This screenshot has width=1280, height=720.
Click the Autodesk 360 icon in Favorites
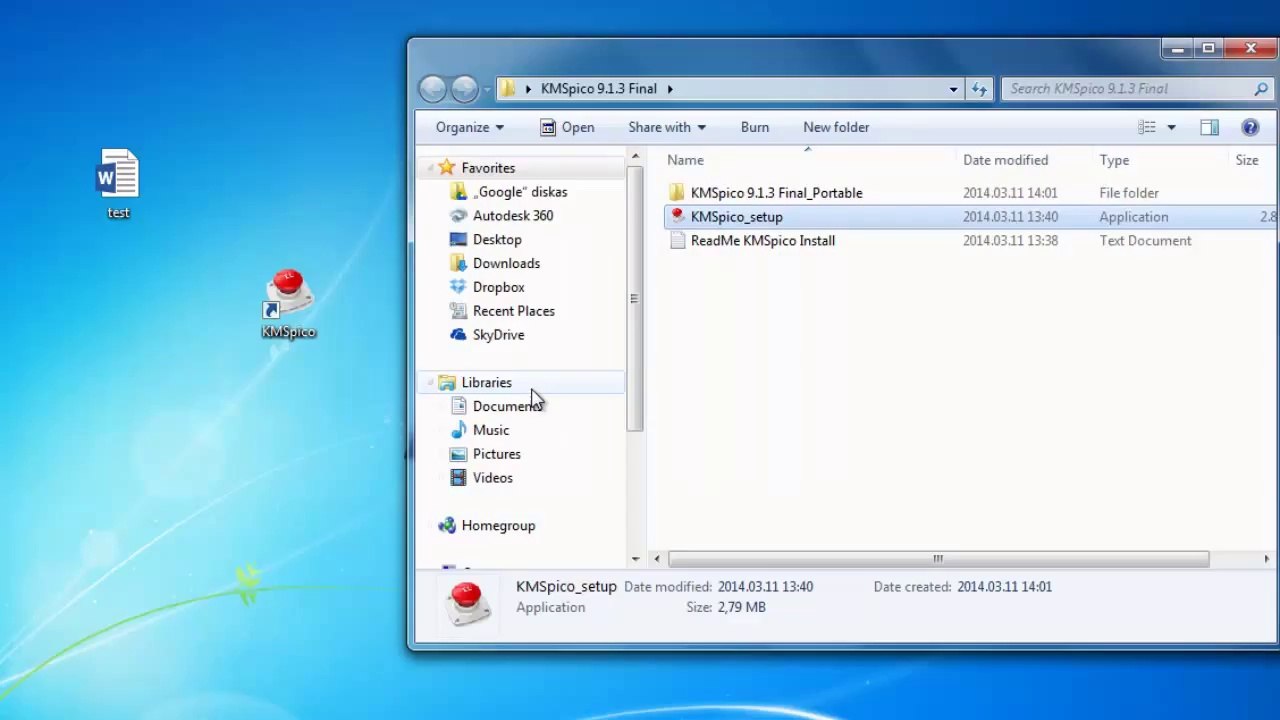[458, 216]
